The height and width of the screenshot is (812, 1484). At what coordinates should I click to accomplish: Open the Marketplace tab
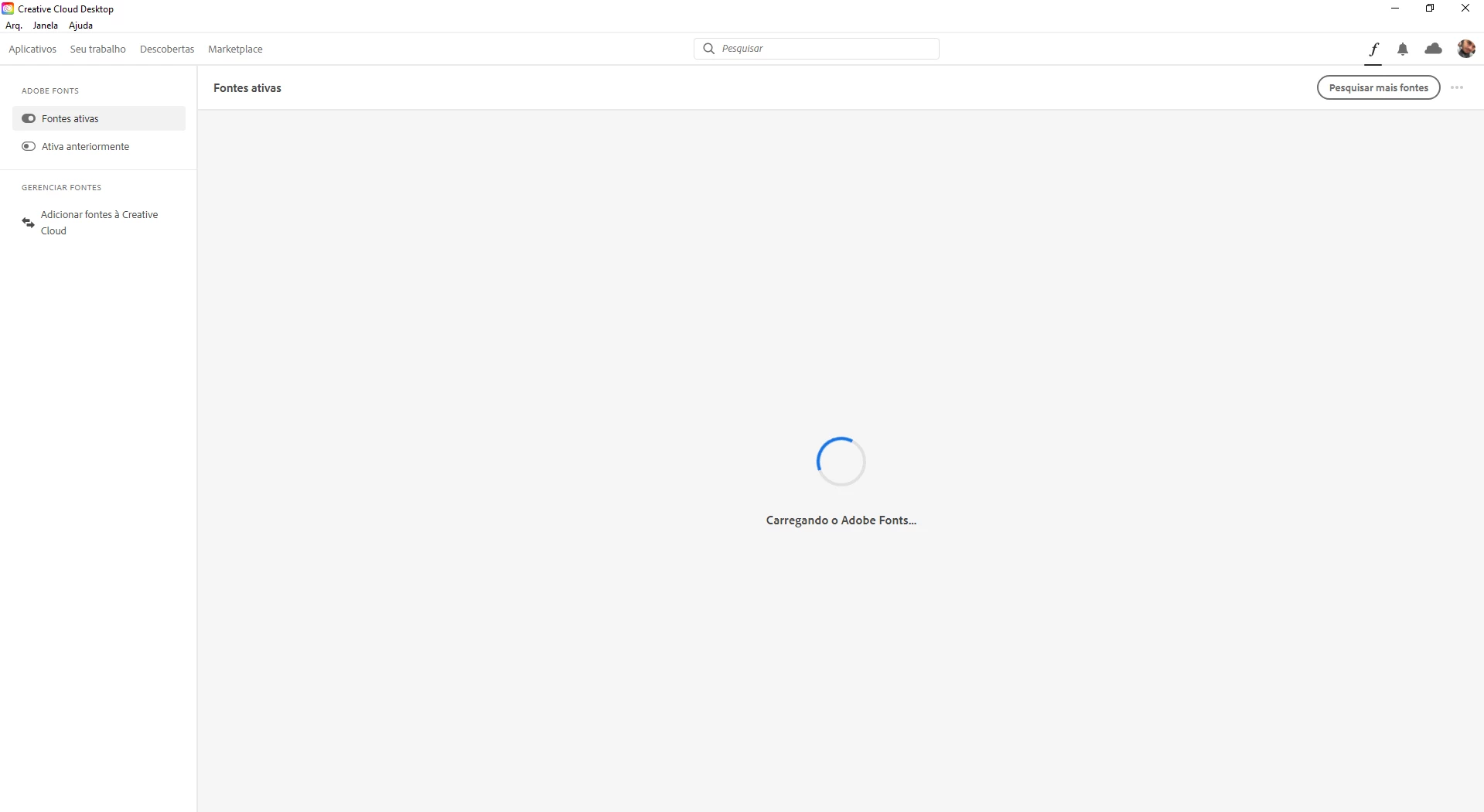(x=235, y=49)
